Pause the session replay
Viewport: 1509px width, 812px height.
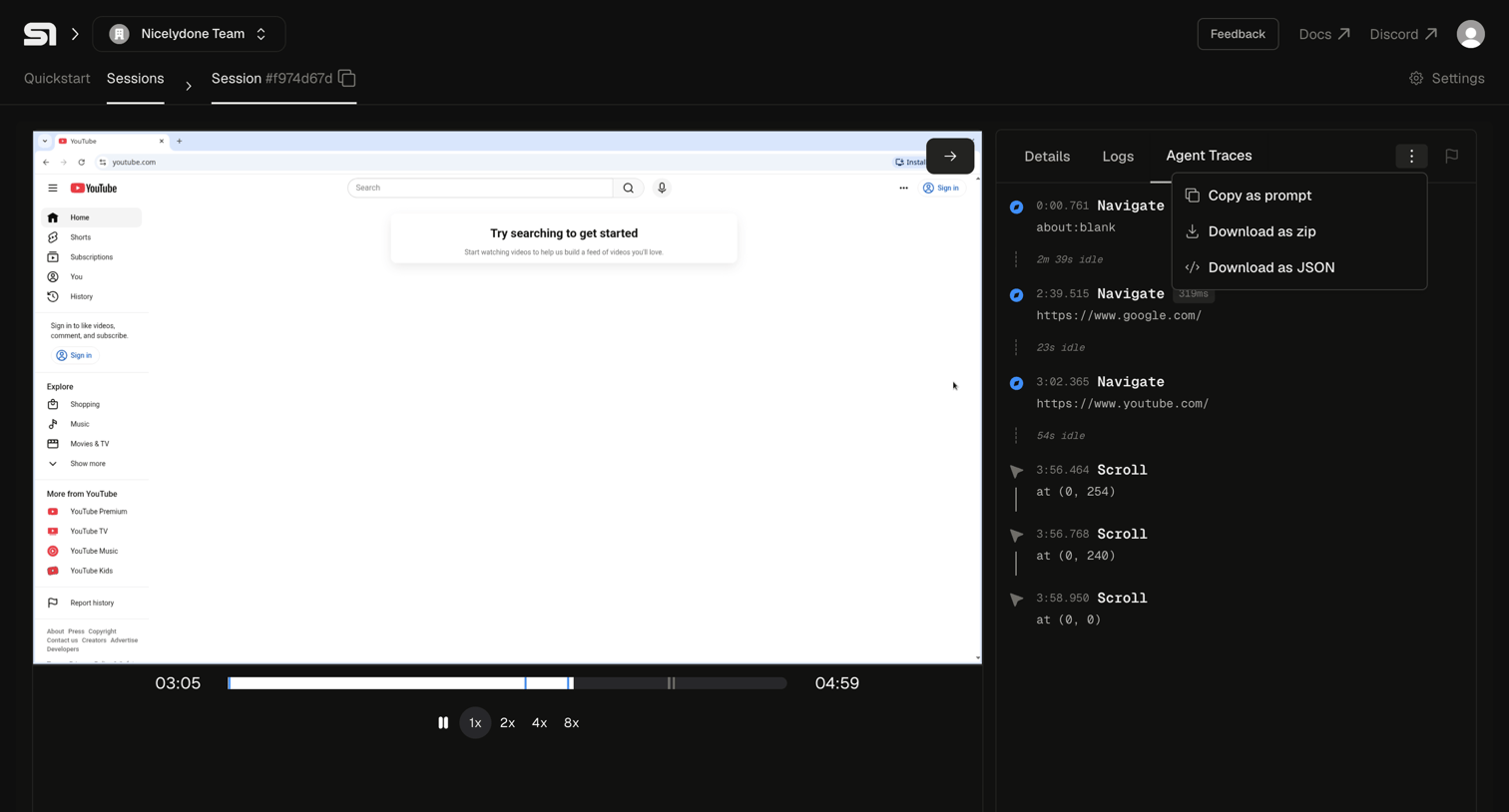click(x=443, y=723)
